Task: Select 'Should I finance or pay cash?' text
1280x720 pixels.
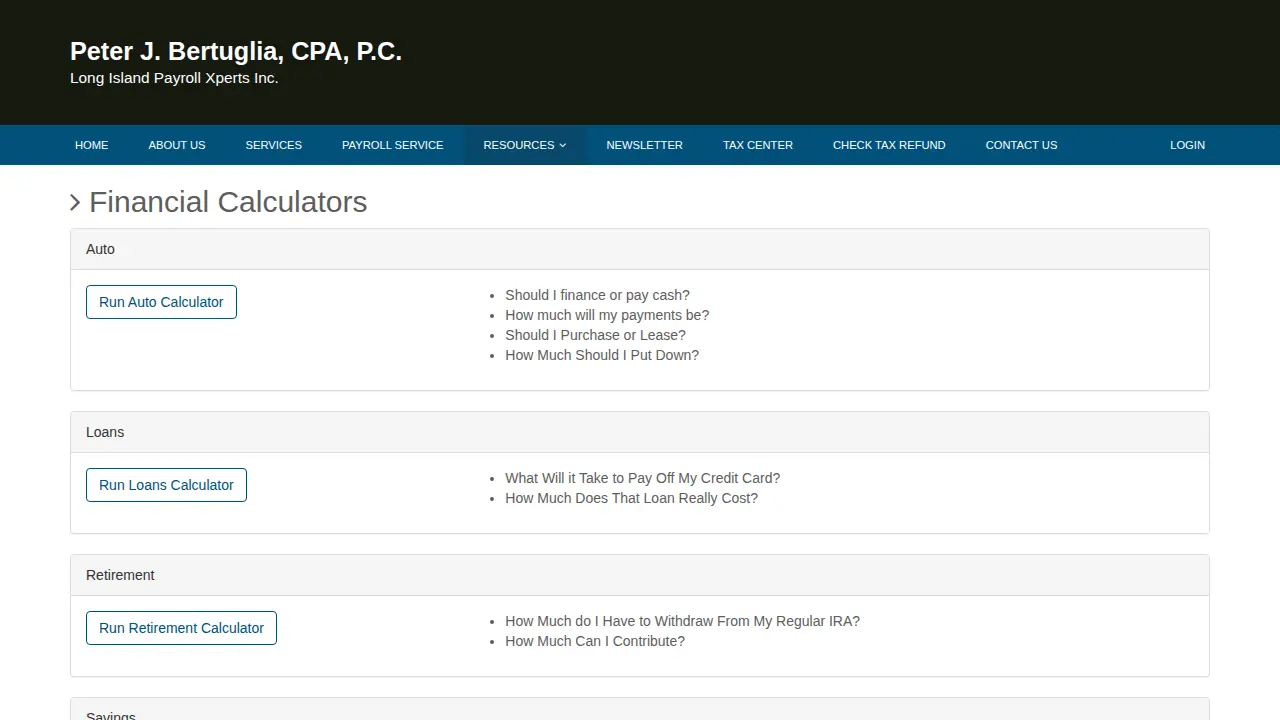Action: coord(597,295)
